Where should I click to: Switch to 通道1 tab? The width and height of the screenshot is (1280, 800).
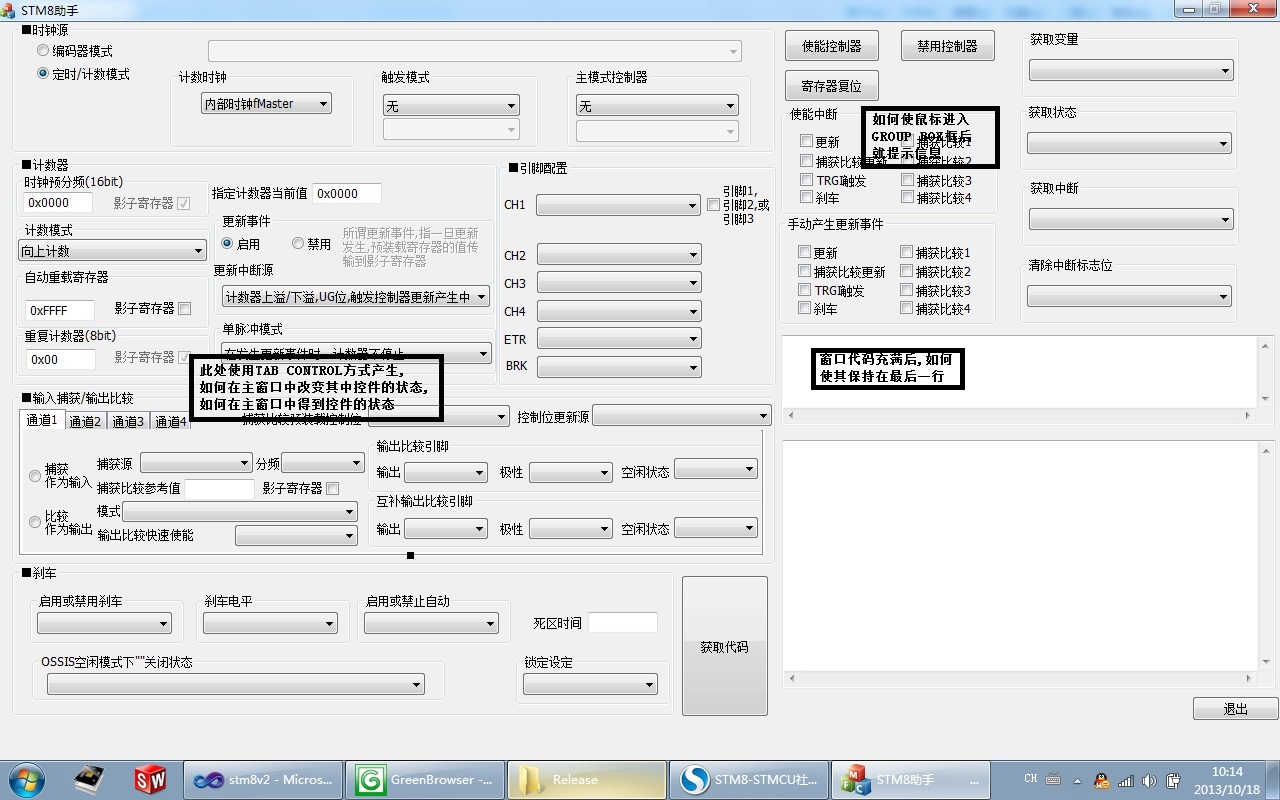click(42, 420)
